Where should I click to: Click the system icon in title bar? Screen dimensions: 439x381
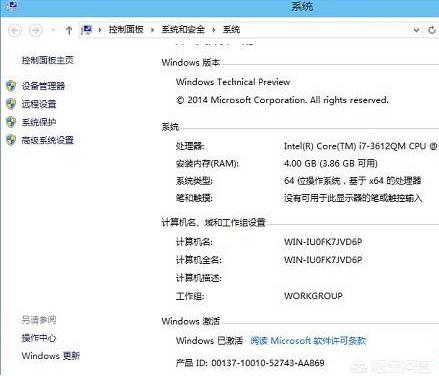(11, 6)
